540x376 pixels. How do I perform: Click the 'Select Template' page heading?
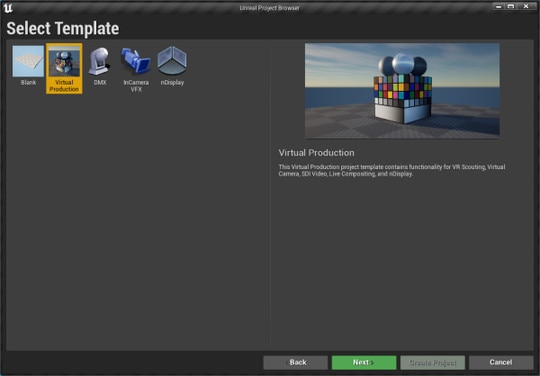[63, 29]
